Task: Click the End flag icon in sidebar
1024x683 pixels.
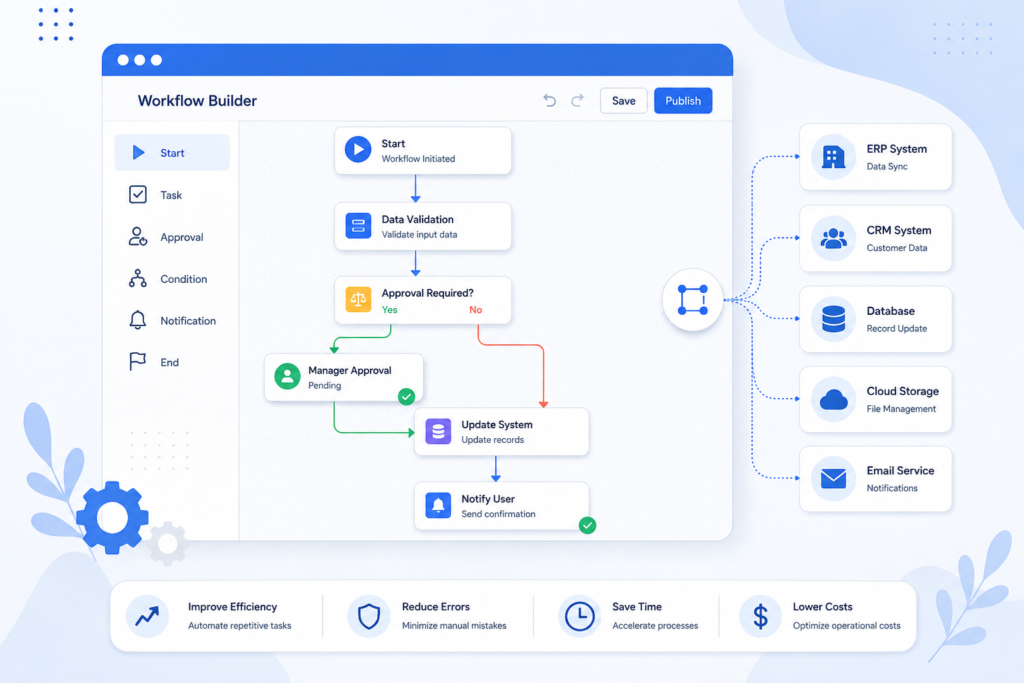Action: tap(137, 362)
